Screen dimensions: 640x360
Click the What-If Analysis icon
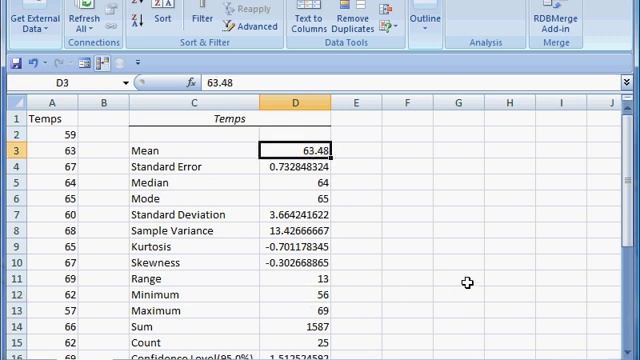[x=385, y=27]
